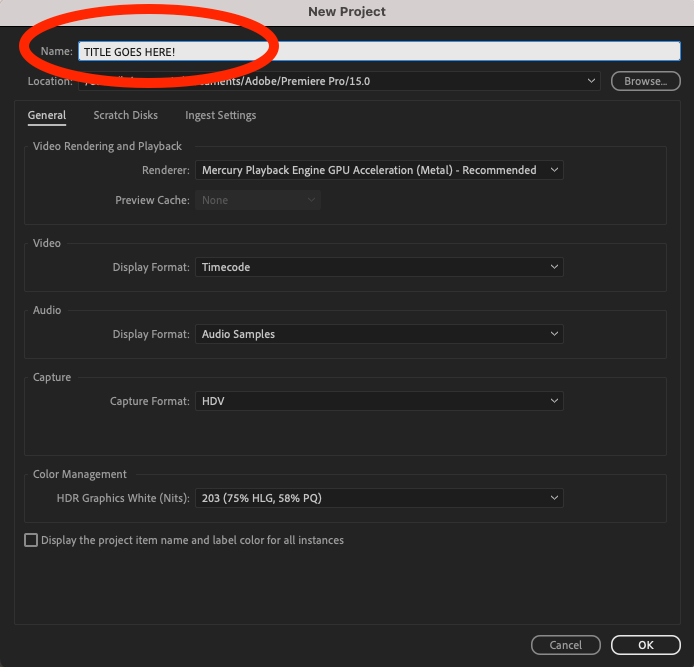The width and height of the screenshot is (694, 667).
Task: Switch to the General tab
Action: [47, 116]
